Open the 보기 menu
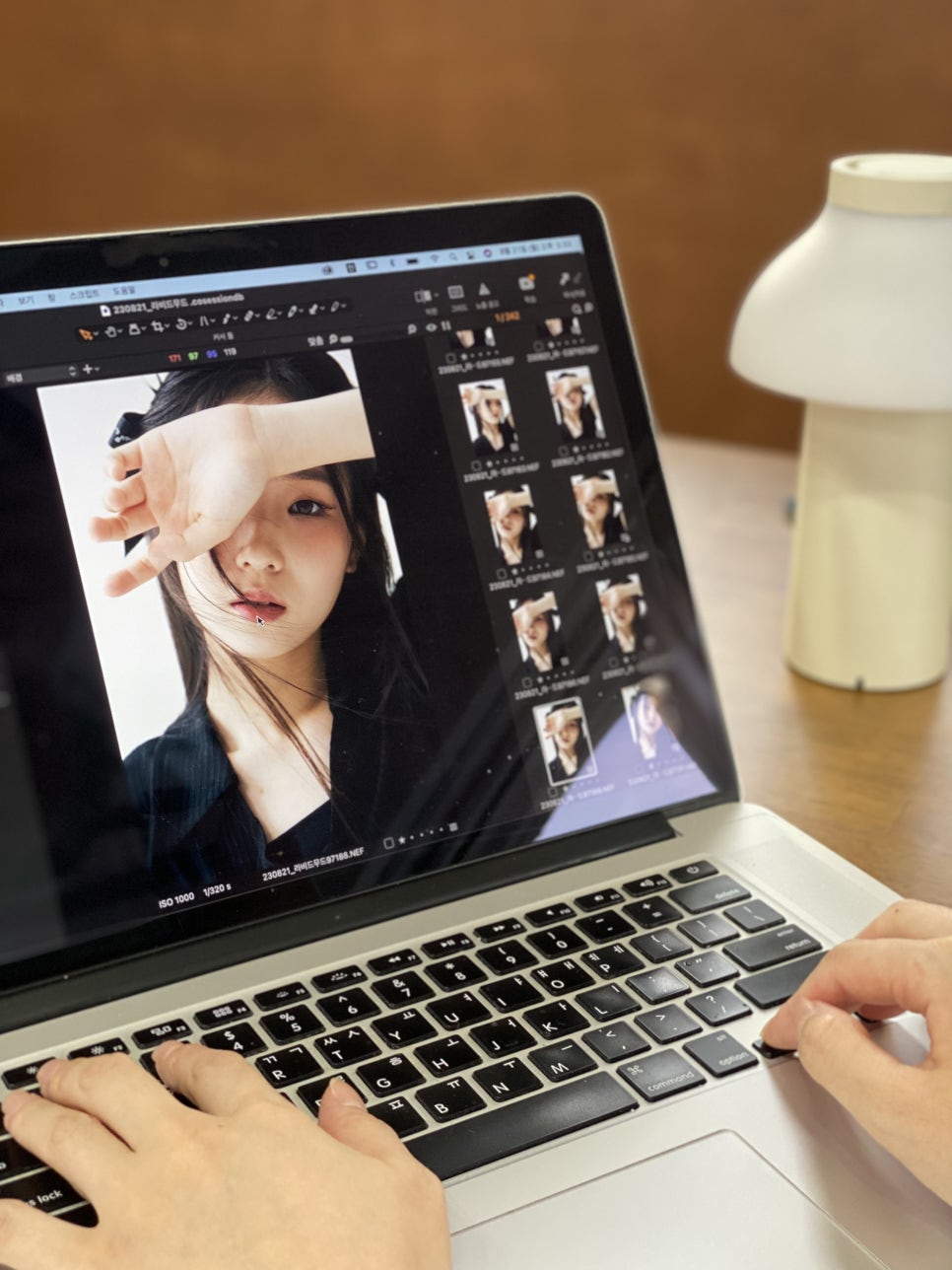Screen dimensions: 952x1270 [25, 298]
